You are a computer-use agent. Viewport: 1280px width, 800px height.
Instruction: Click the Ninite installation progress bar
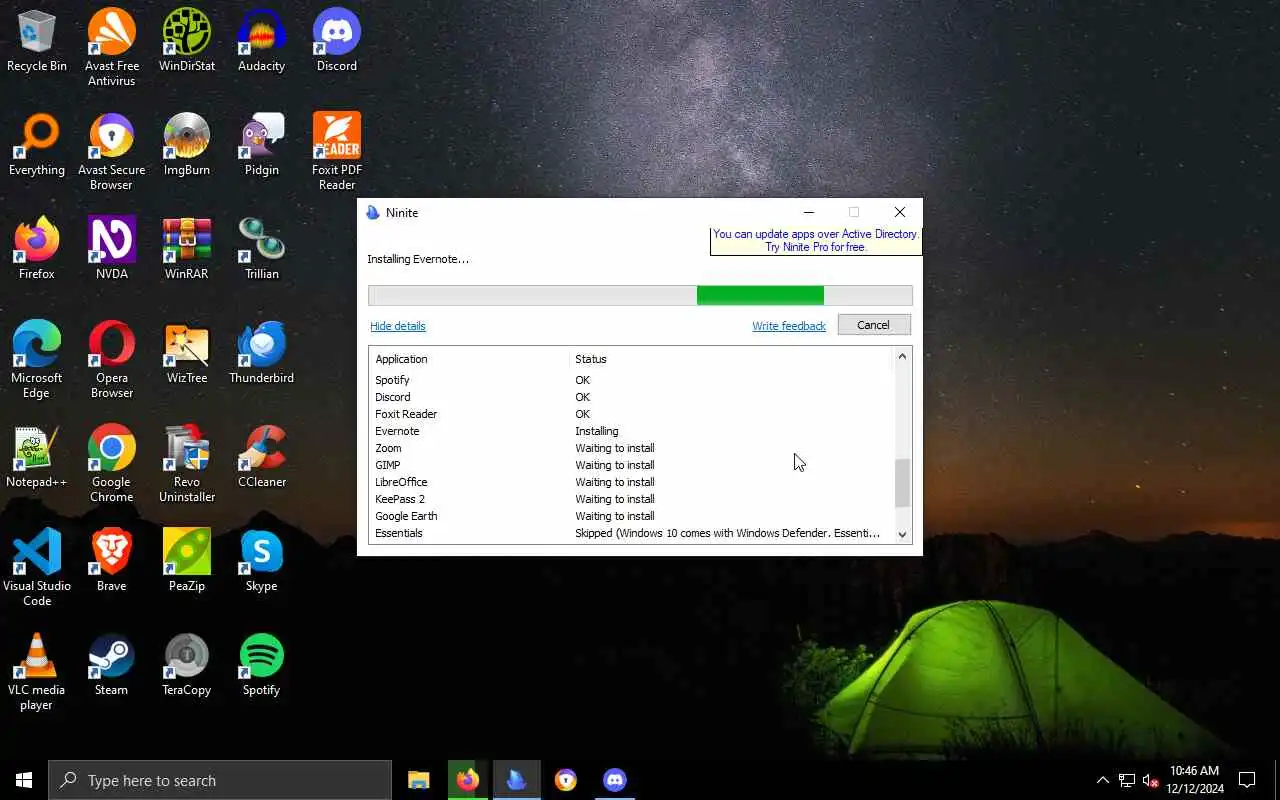point(640,295)
